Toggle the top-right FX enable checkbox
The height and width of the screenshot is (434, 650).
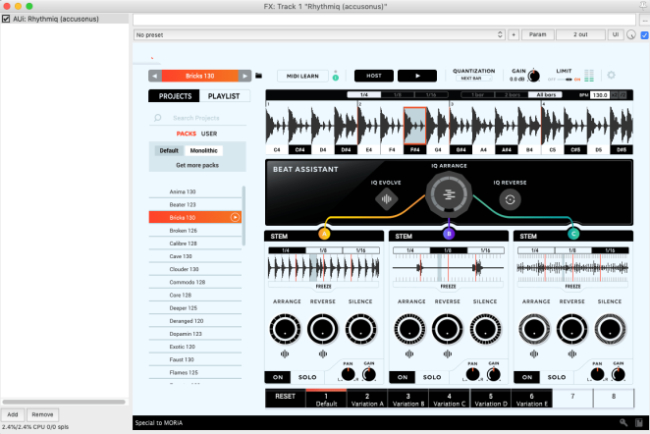(645, 35)
